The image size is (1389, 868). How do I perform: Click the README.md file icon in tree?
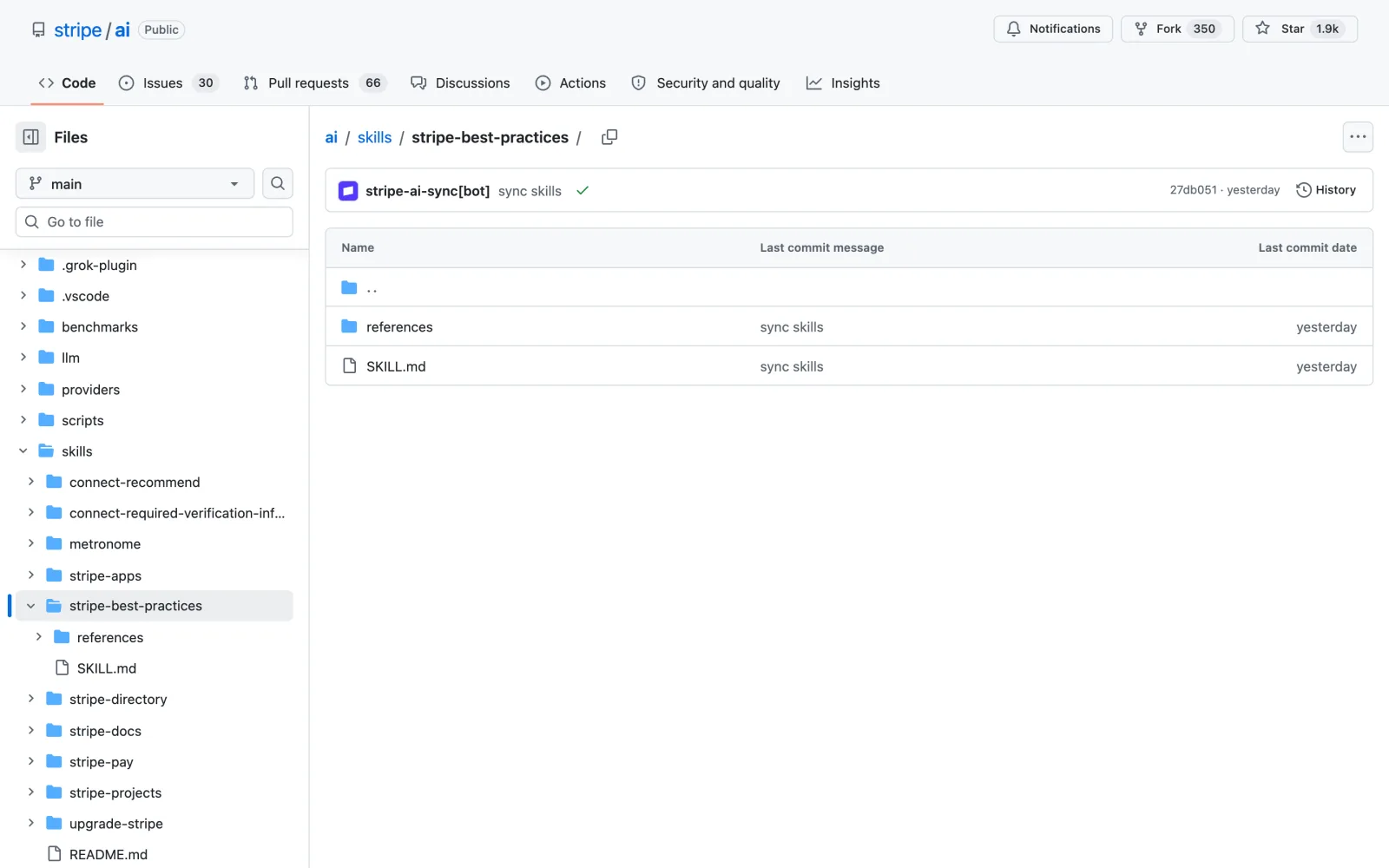pyautogui.click(x=54, y=854)
